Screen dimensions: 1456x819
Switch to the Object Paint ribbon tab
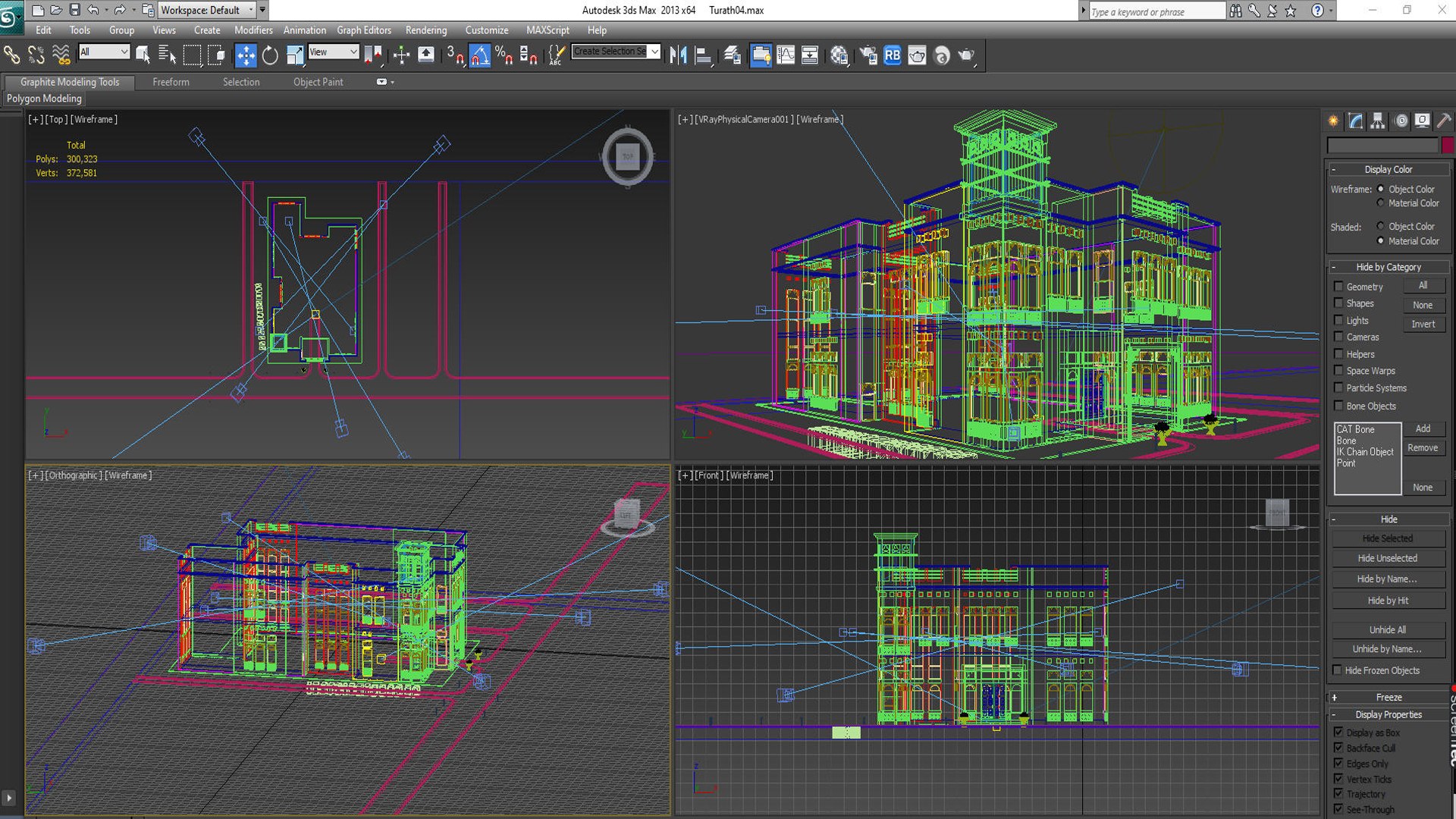coord(318,82)
